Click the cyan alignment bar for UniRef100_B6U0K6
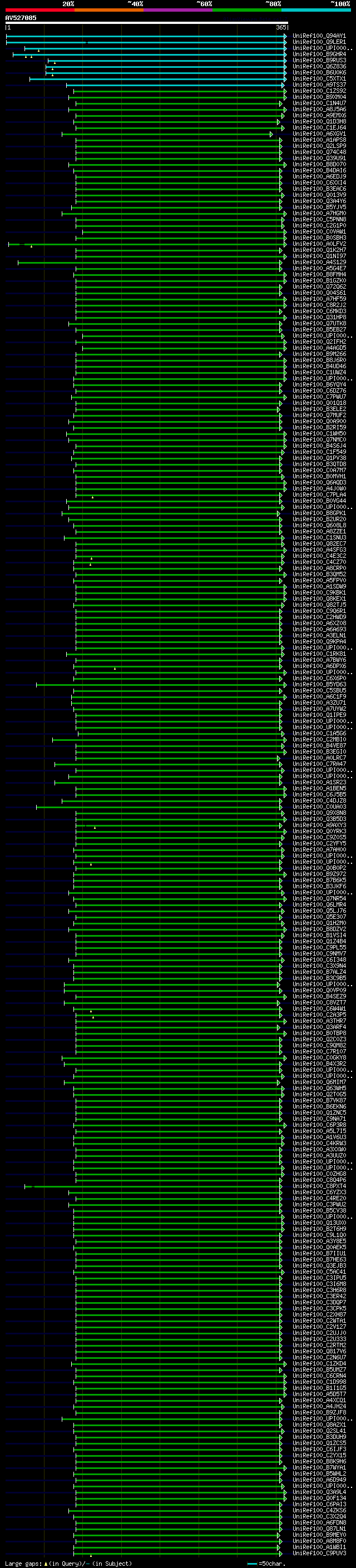Viewport: 356px width, 1568px height. (166, 73)
